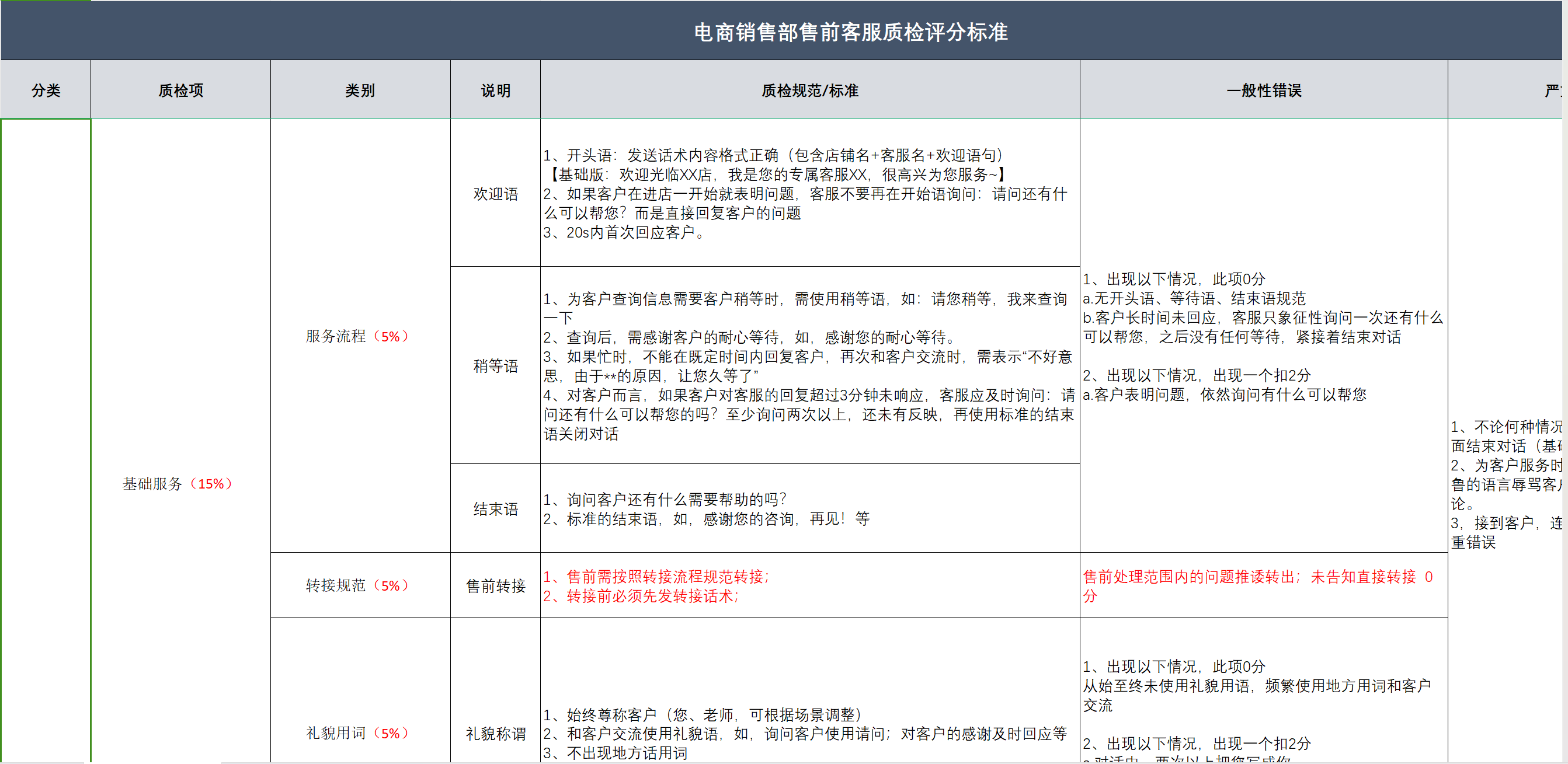Click the 类别 column header
Screen dimensions: 1568x764
tap(360, 89)
